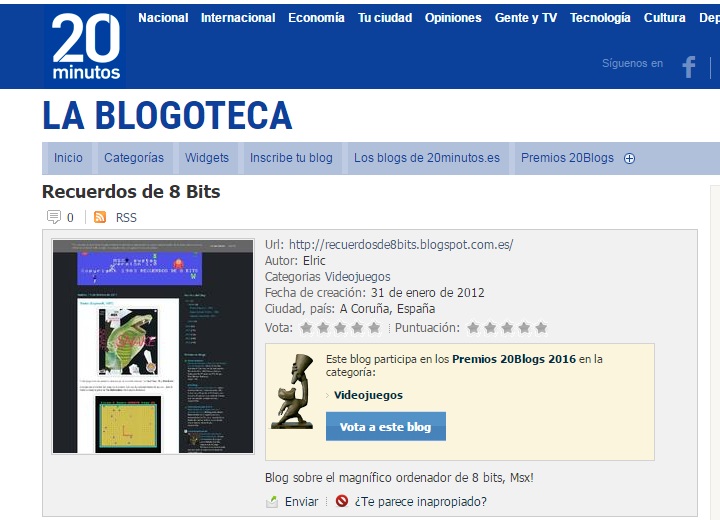Click the blog description about Msx
This screenshot has width=720, height=520.
pyautogui.click(x=399, y=478)
